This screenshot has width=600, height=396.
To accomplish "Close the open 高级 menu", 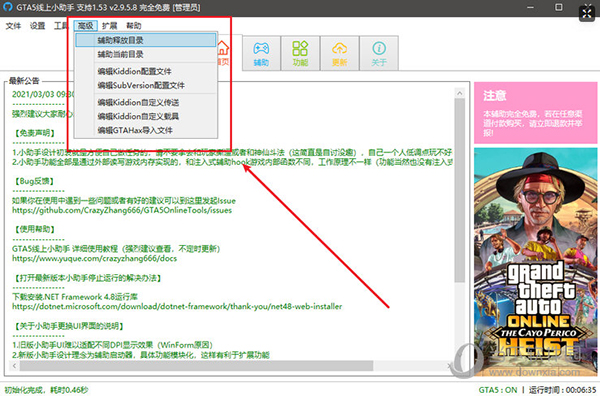I will point(85,26).
